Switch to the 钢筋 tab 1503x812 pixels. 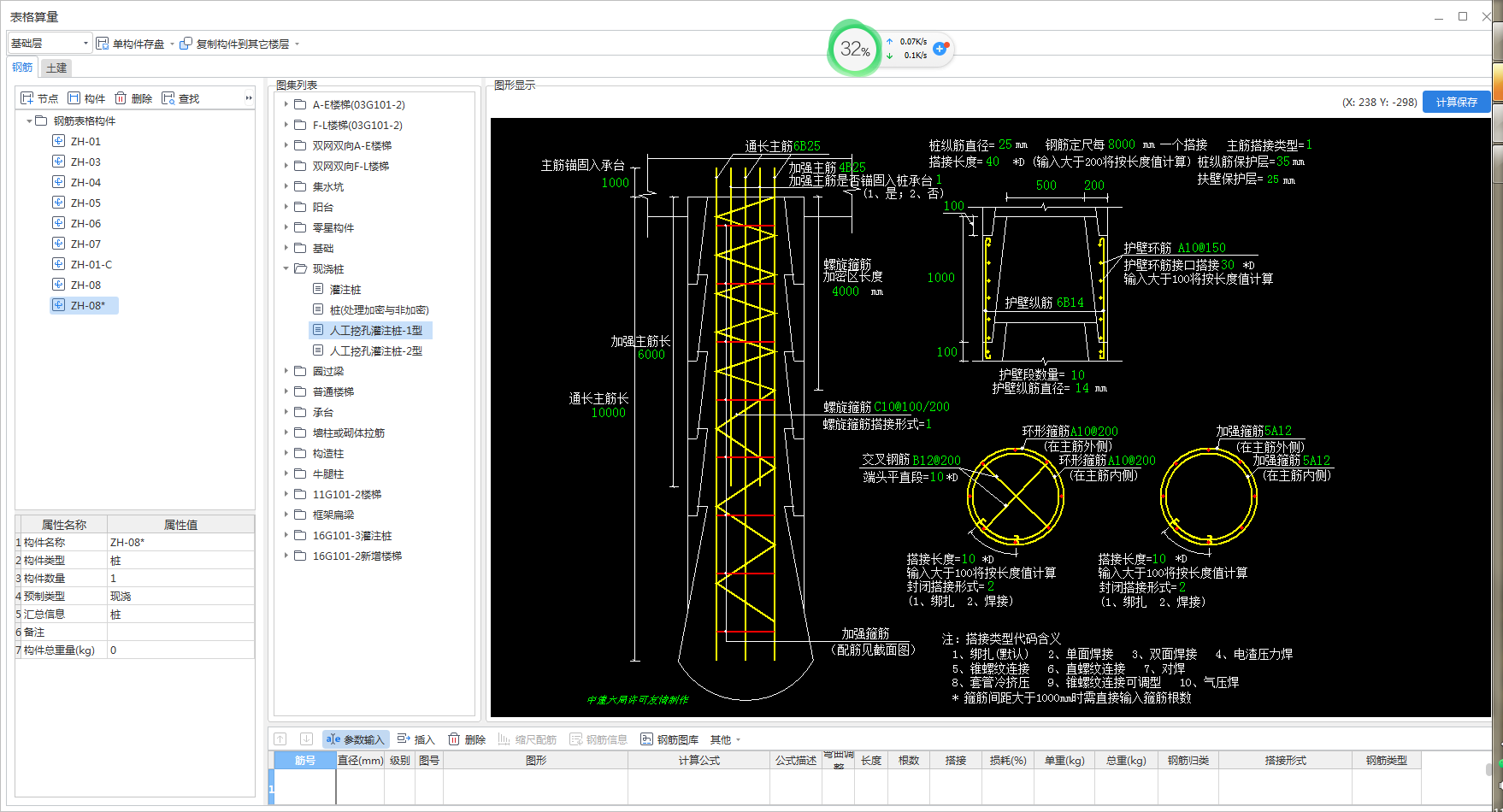click(22, 68)
